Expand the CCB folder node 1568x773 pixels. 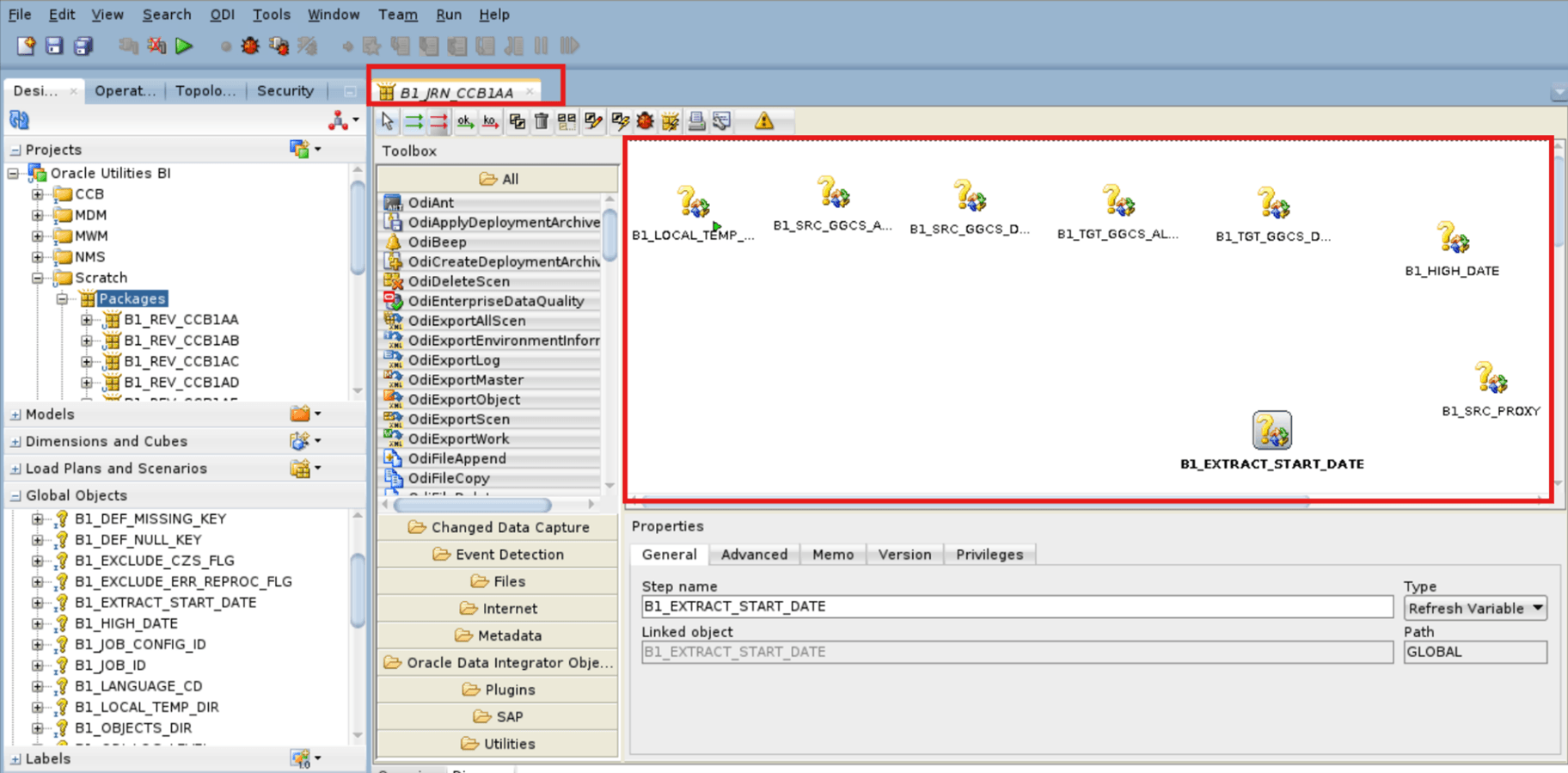click(38, 194)
